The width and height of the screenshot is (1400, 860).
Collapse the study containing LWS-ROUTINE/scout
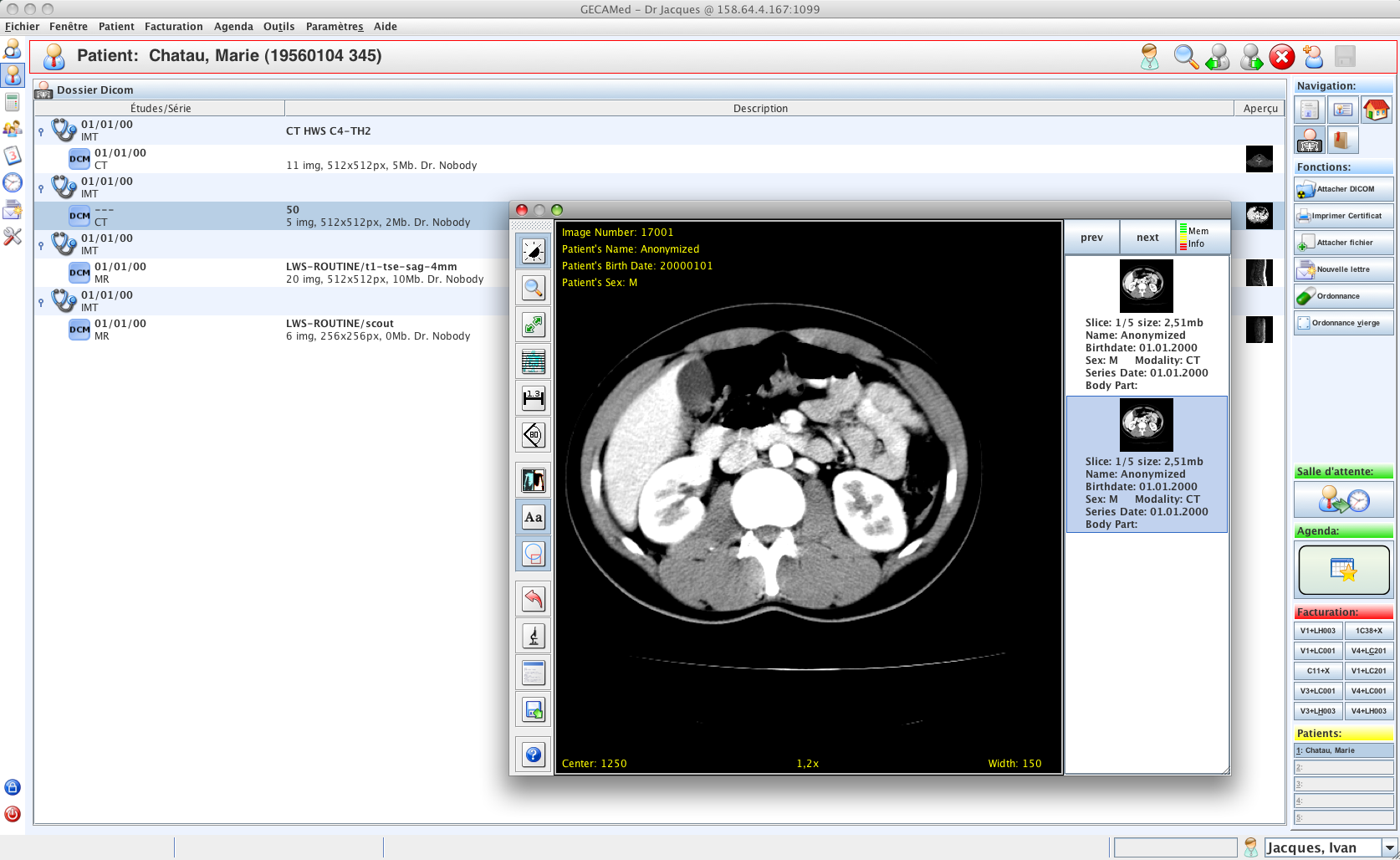point(41,302)
